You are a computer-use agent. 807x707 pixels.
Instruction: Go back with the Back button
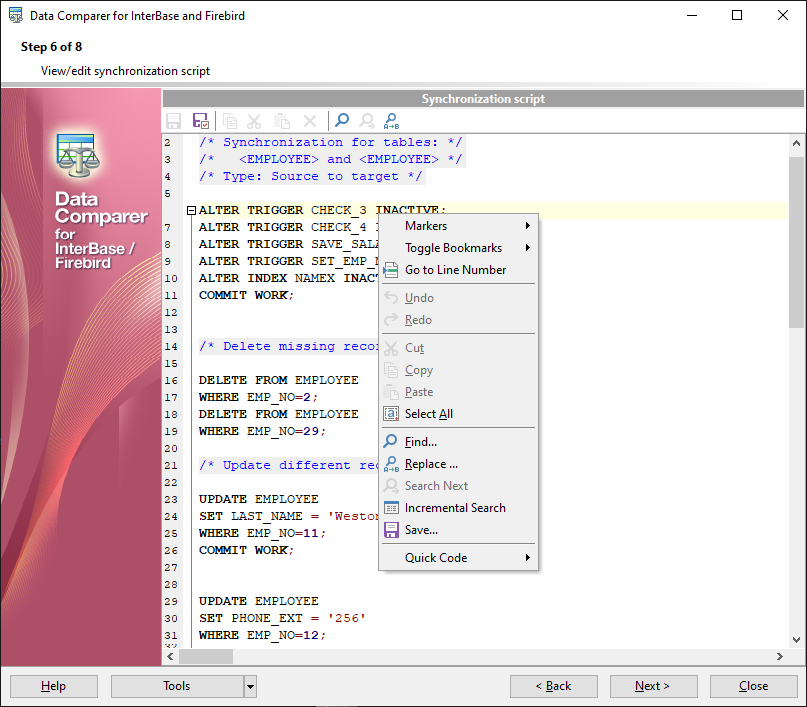click(553, 686)
